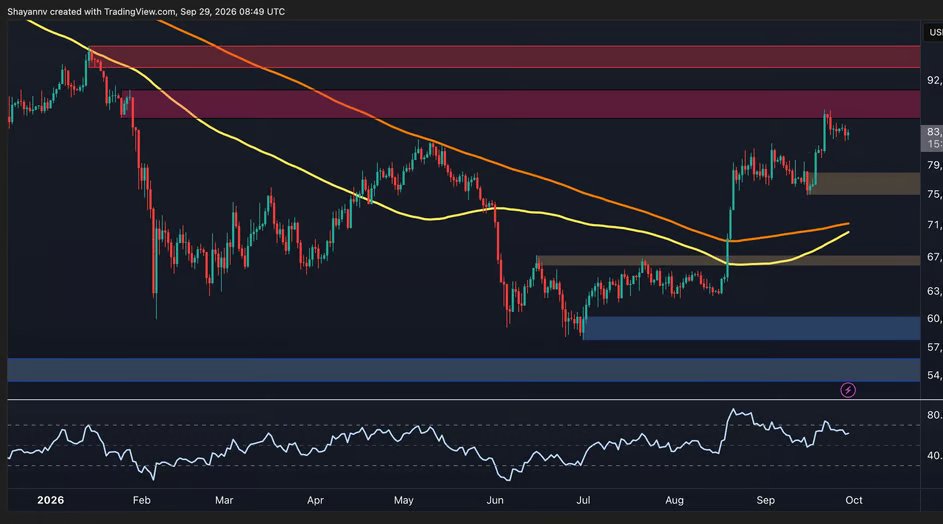This screenshot has height=524, width=943.
Task: Open the USD currency selector
Action: coord(934,32)
